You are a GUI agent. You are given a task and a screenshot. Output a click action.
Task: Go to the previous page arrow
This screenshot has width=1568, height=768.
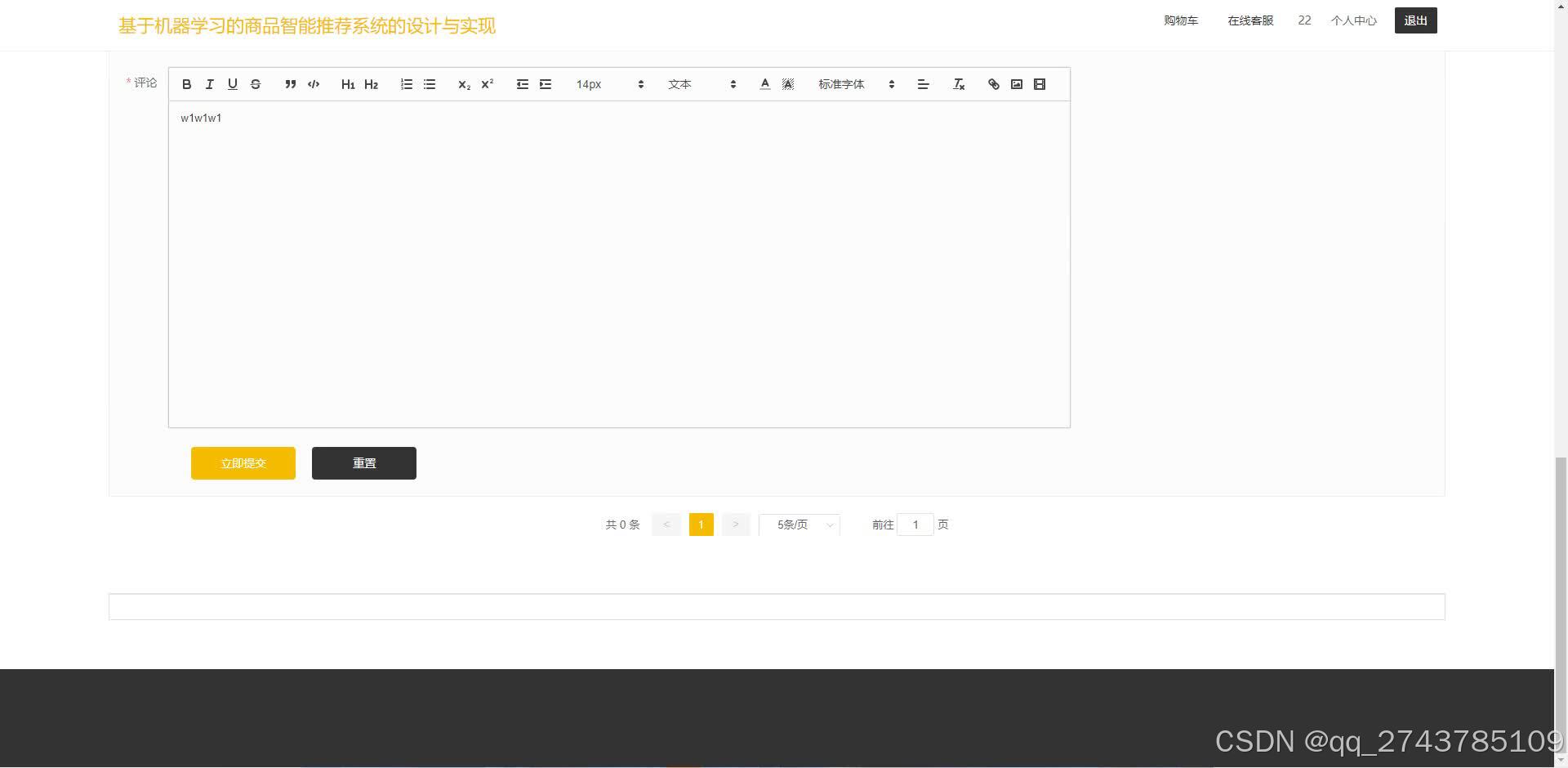[x=666, y=525]
